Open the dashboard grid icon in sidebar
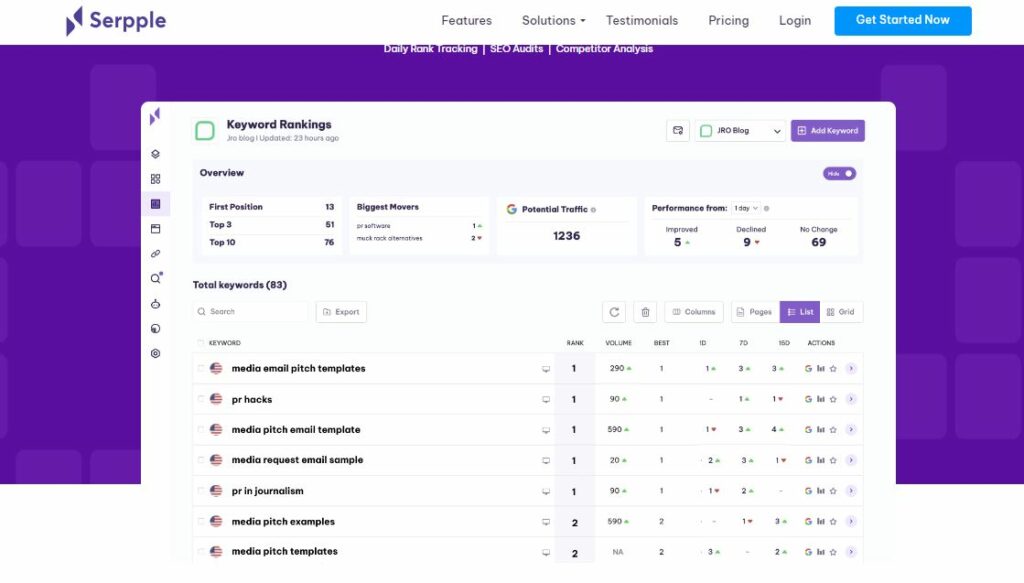This screenshot has height=583, width=1024. [x=155, y=179]
